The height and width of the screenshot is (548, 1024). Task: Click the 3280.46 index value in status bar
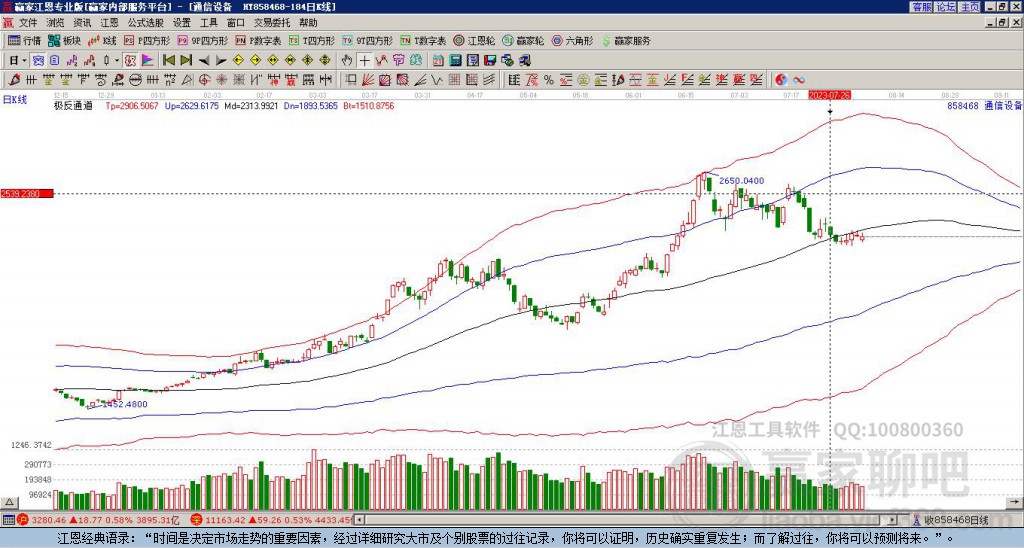click(48, 520)
